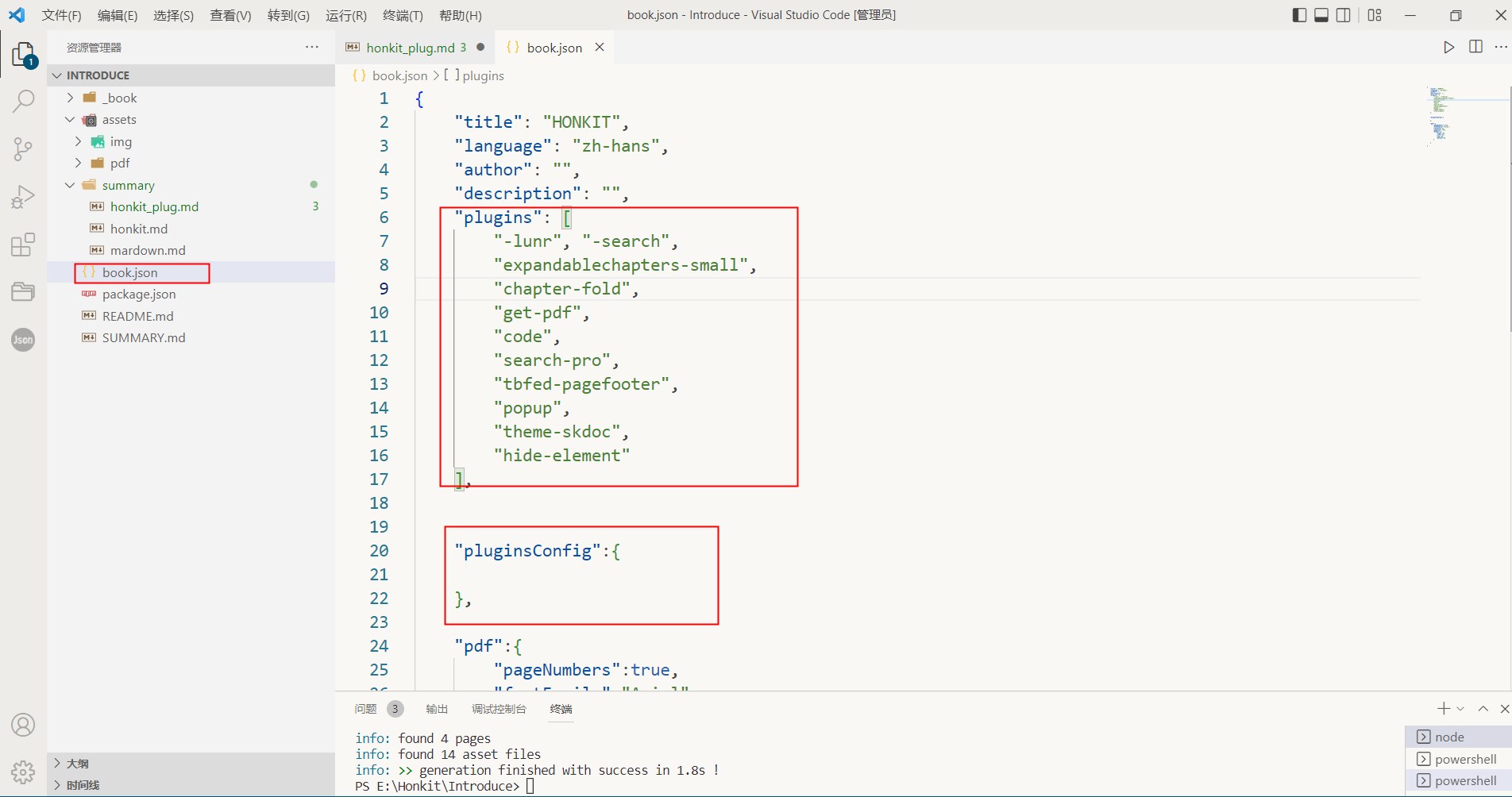Collapse the INTRODUCE explorer section
The width and height of the screenshot is (1512, 797).
coord(191,75)
